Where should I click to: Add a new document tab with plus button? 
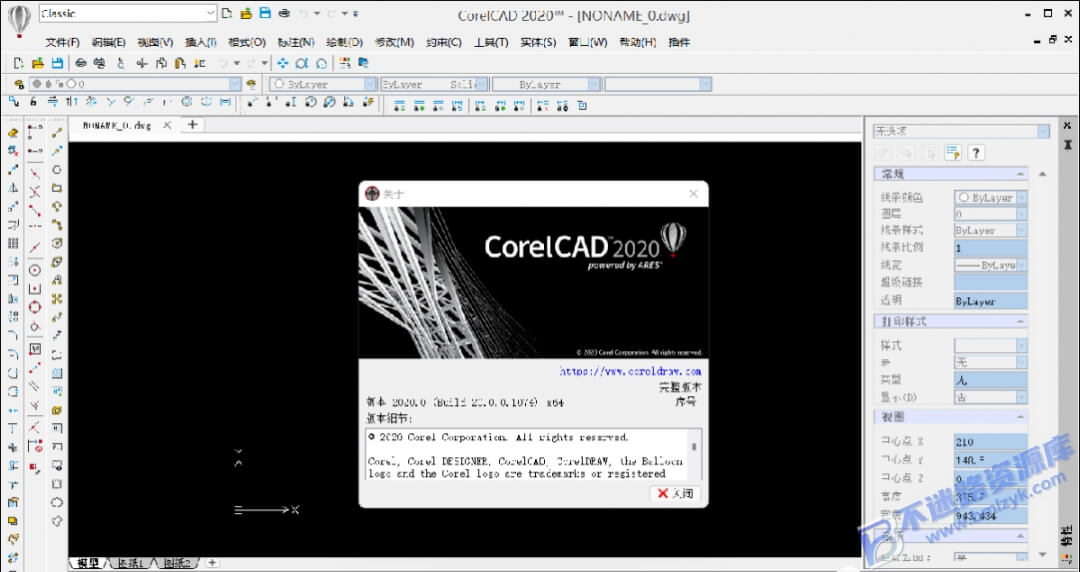click(193, 125)
